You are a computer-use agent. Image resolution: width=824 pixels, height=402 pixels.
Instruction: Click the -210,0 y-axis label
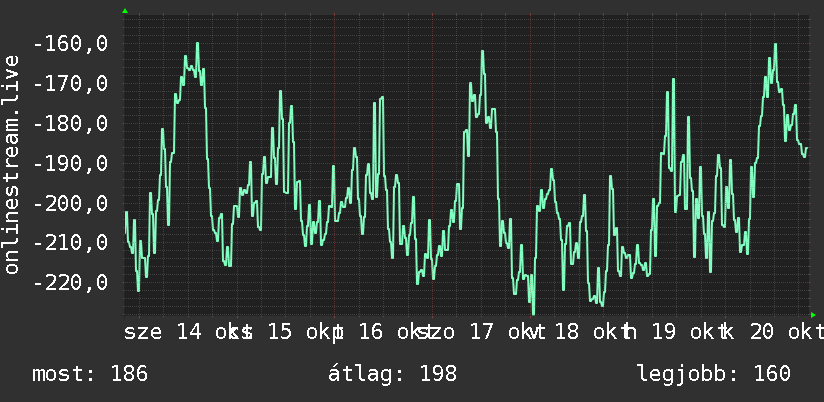point(70,243)
